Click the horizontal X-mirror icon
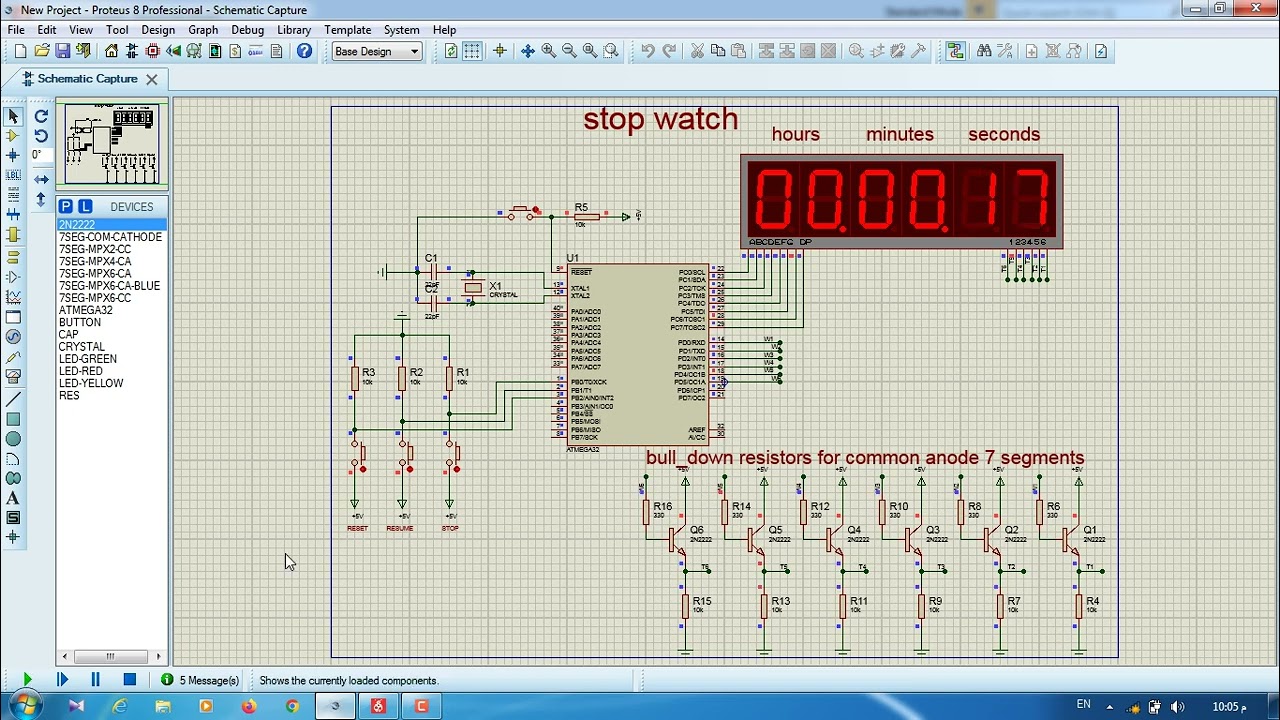The width and height of the screenshot is (1280, 720). 41,179
